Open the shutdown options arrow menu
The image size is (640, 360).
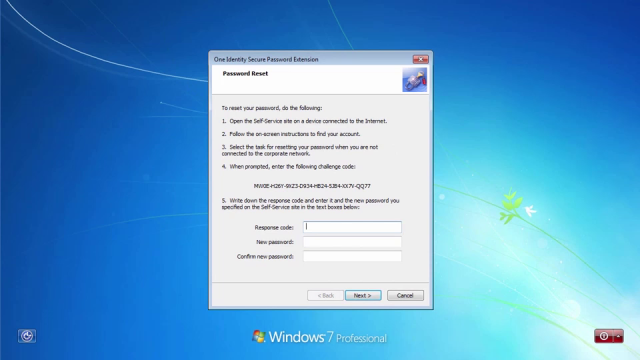[x=618, y=336]
